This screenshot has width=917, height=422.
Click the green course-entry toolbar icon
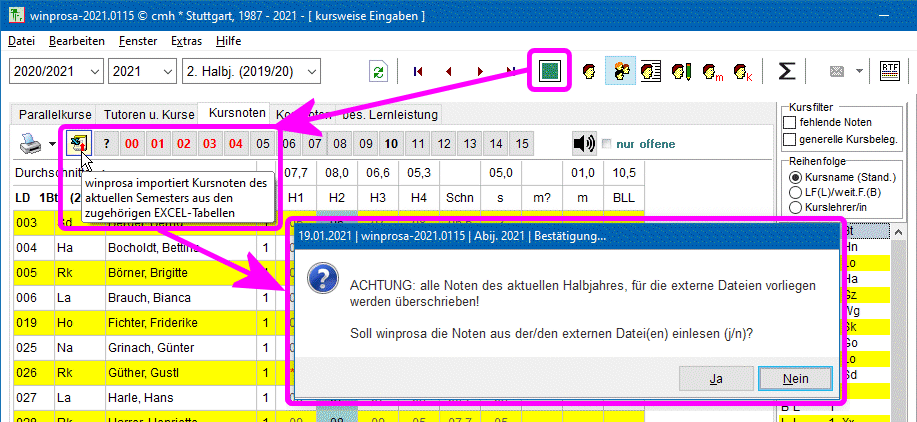pos(549,72)
